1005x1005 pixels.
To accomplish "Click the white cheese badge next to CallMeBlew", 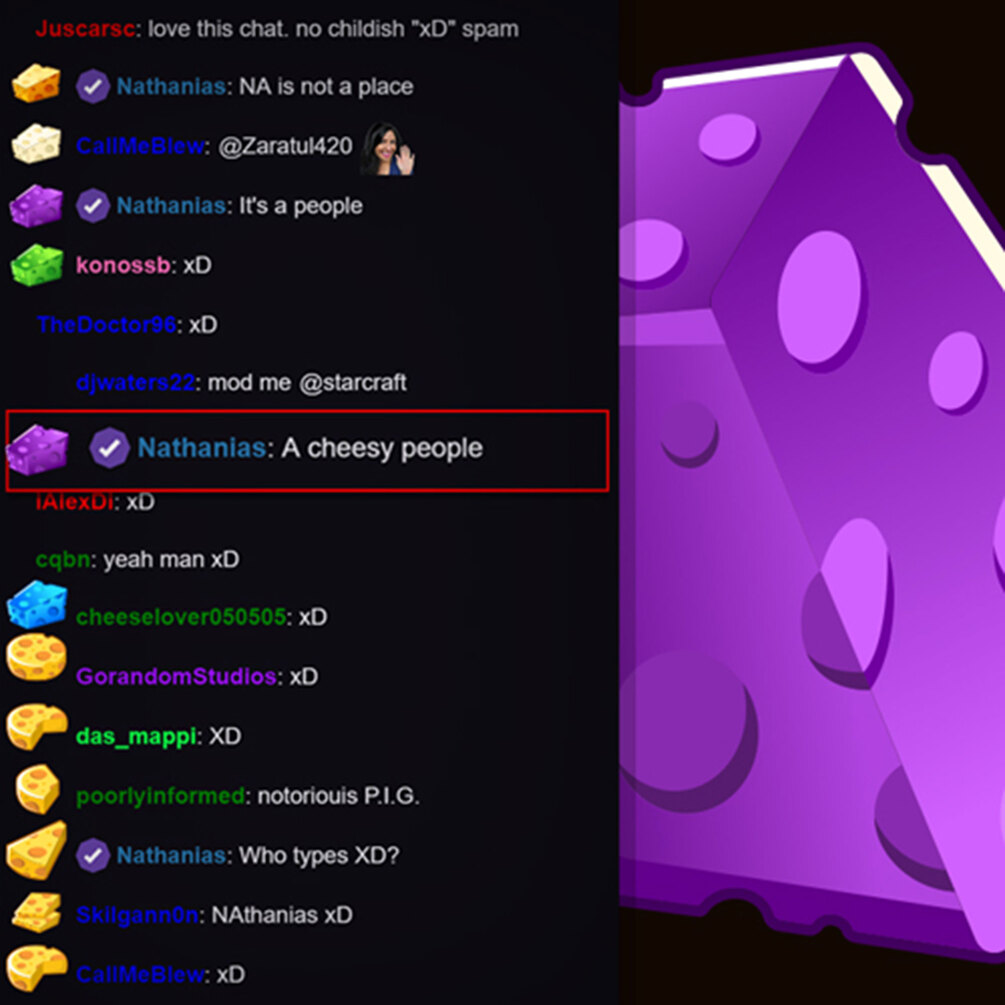I will click(36, 143).
